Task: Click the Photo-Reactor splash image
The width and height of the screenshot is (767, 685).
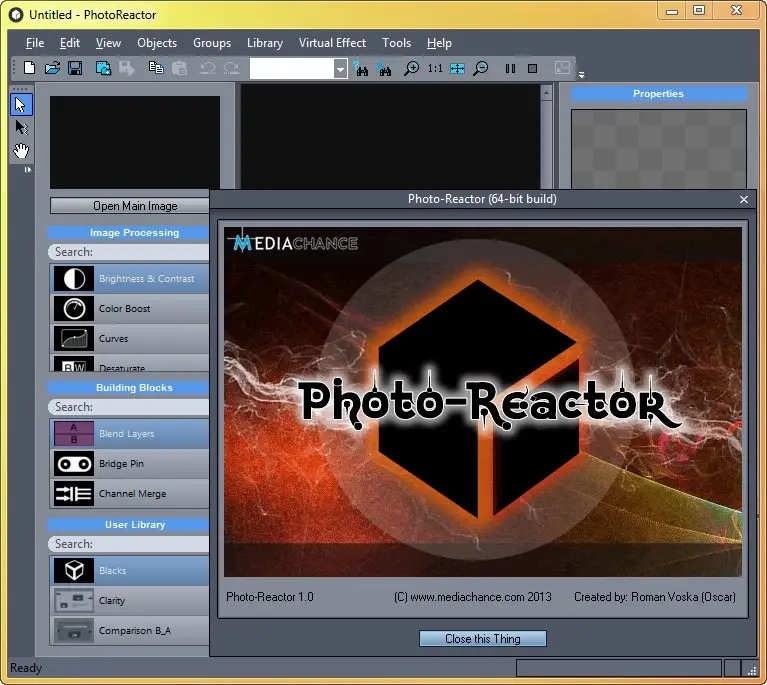Action: pyautogui.click(x=483, y=402)
